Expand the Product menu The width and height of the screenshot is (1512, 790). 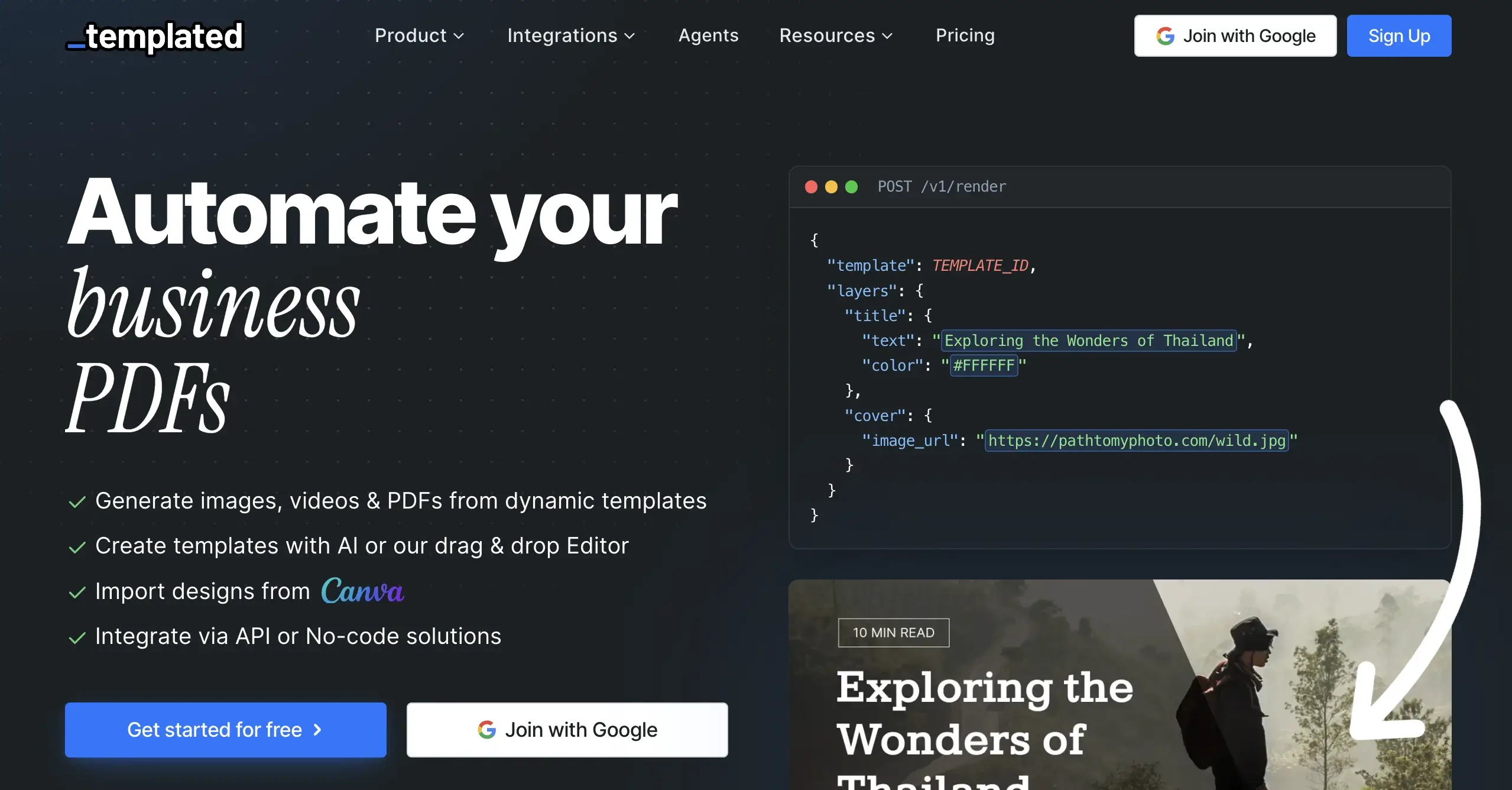tap(419, 35)
